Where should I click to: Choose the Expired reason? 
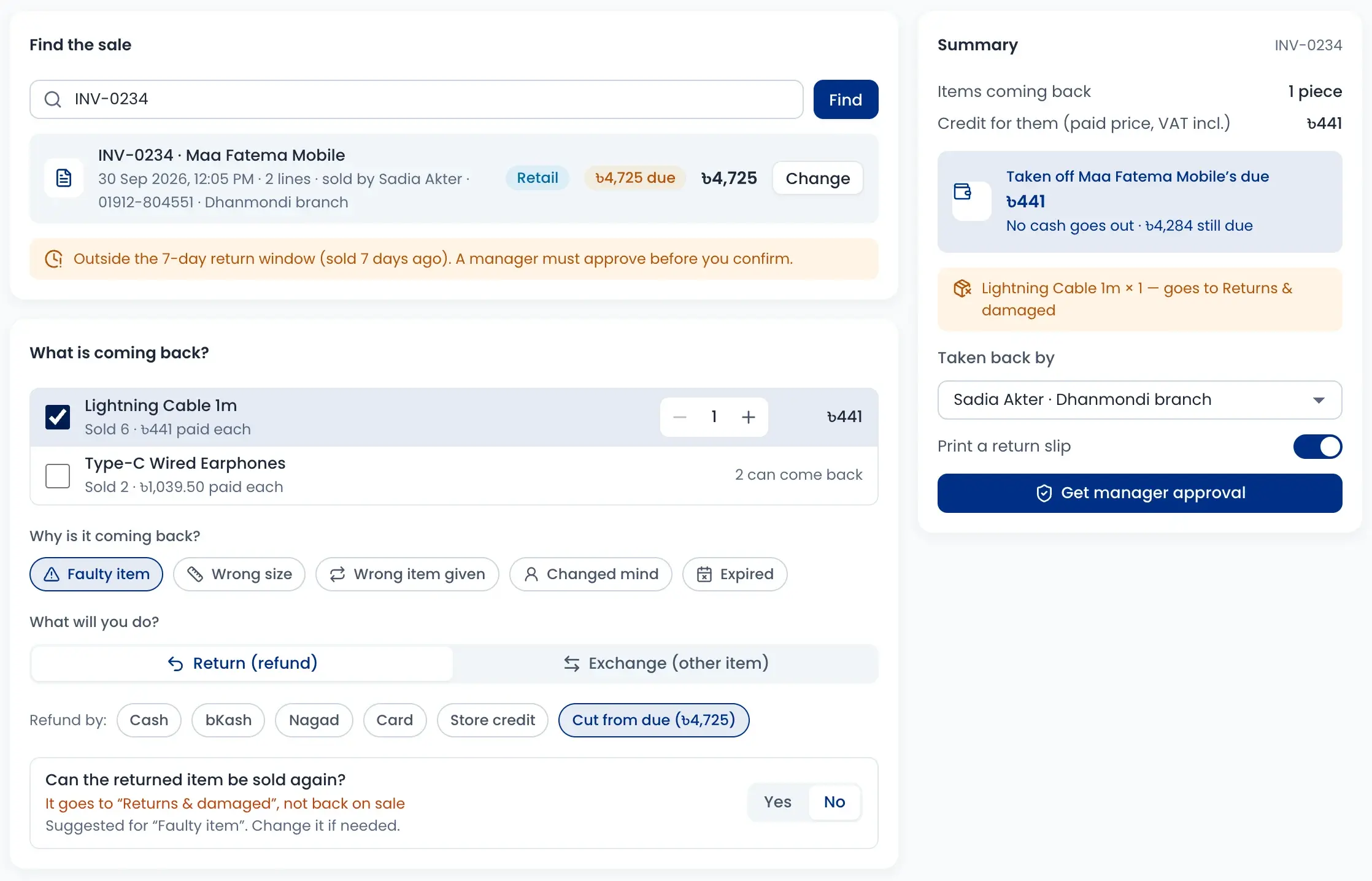click(x=735, y=574)
